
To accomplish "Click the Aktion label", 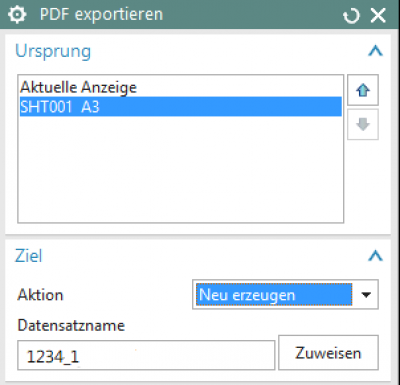I will pos(40,295).
